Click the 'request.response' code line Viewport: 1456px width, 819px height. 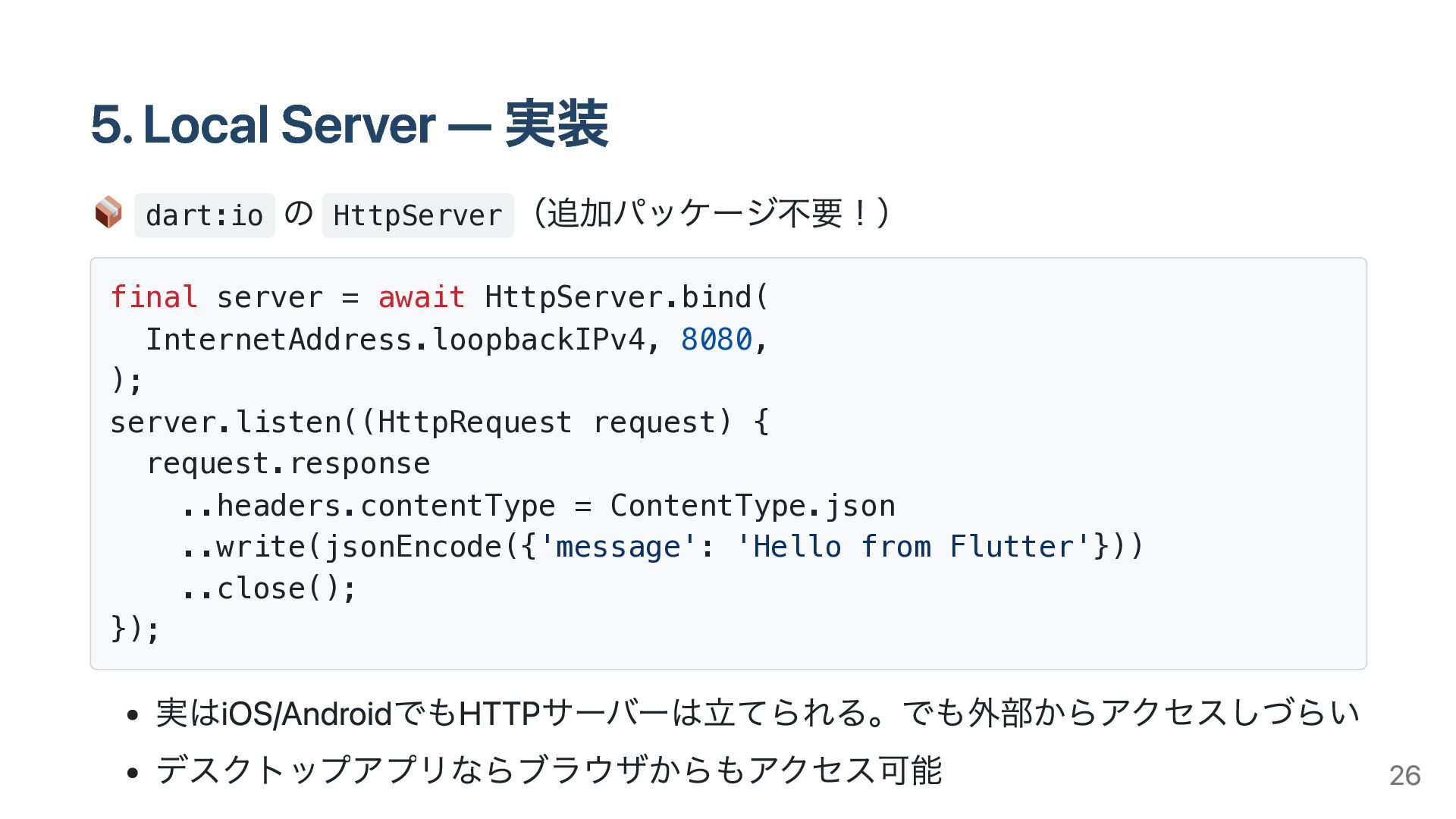point(288,464)
